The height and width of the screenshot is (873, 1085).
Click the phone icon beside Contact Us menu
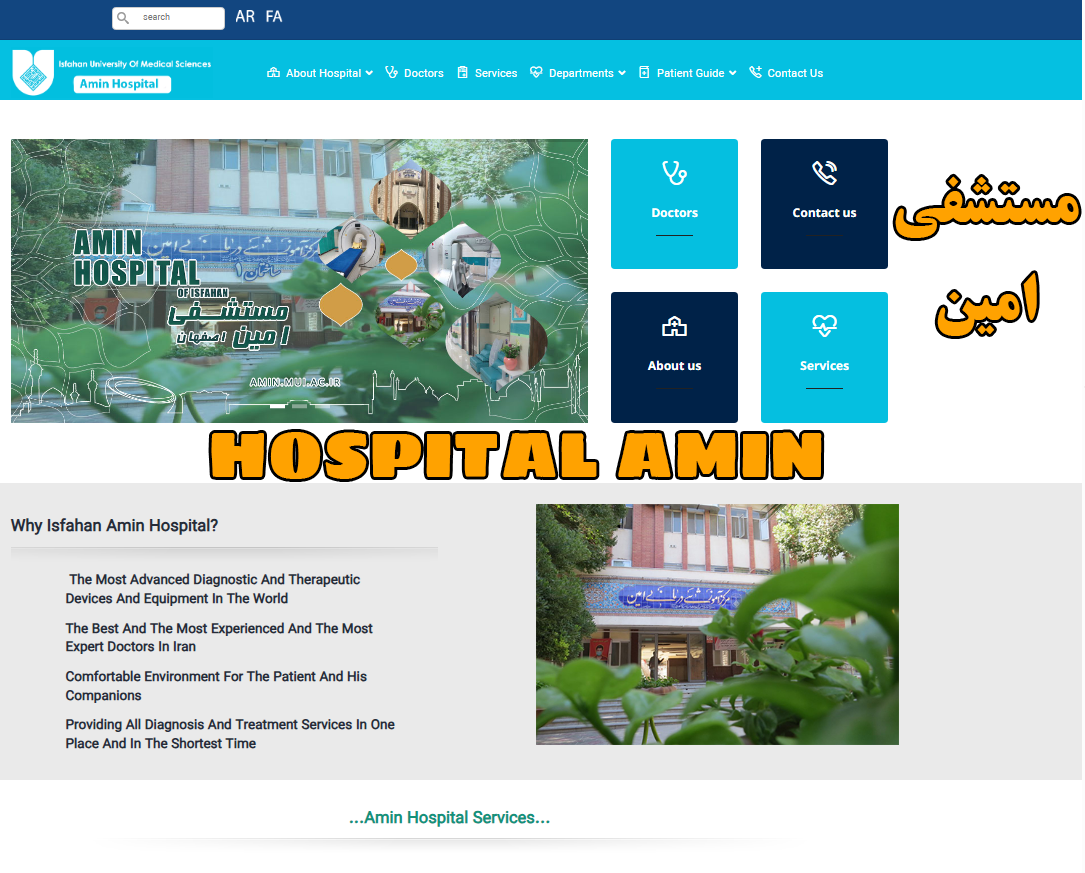pyautogui.click(x=756, y=73)
